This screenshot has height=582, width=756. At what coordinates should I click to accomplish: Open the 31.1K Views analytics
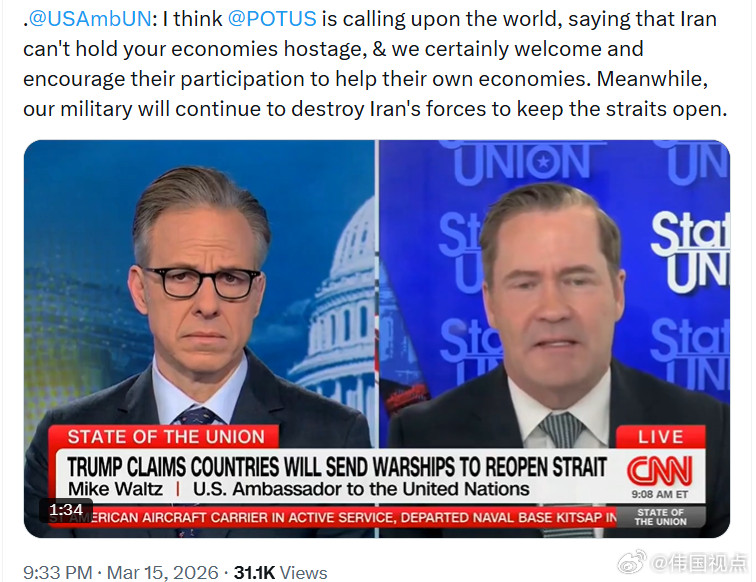(281, 573)
